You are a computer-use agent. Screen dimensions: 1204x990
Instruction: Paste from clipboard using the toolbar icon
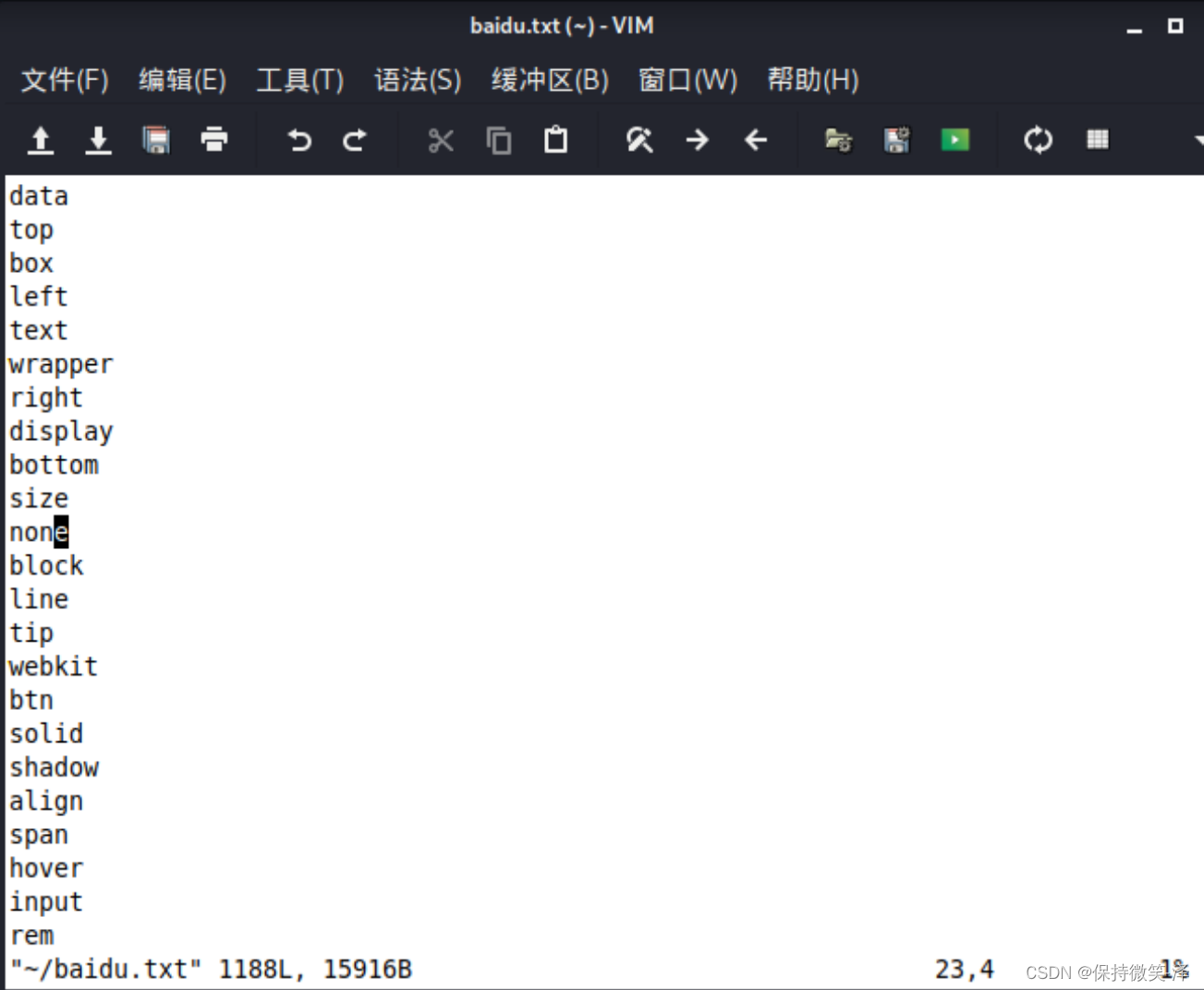[x=556, y=140]
